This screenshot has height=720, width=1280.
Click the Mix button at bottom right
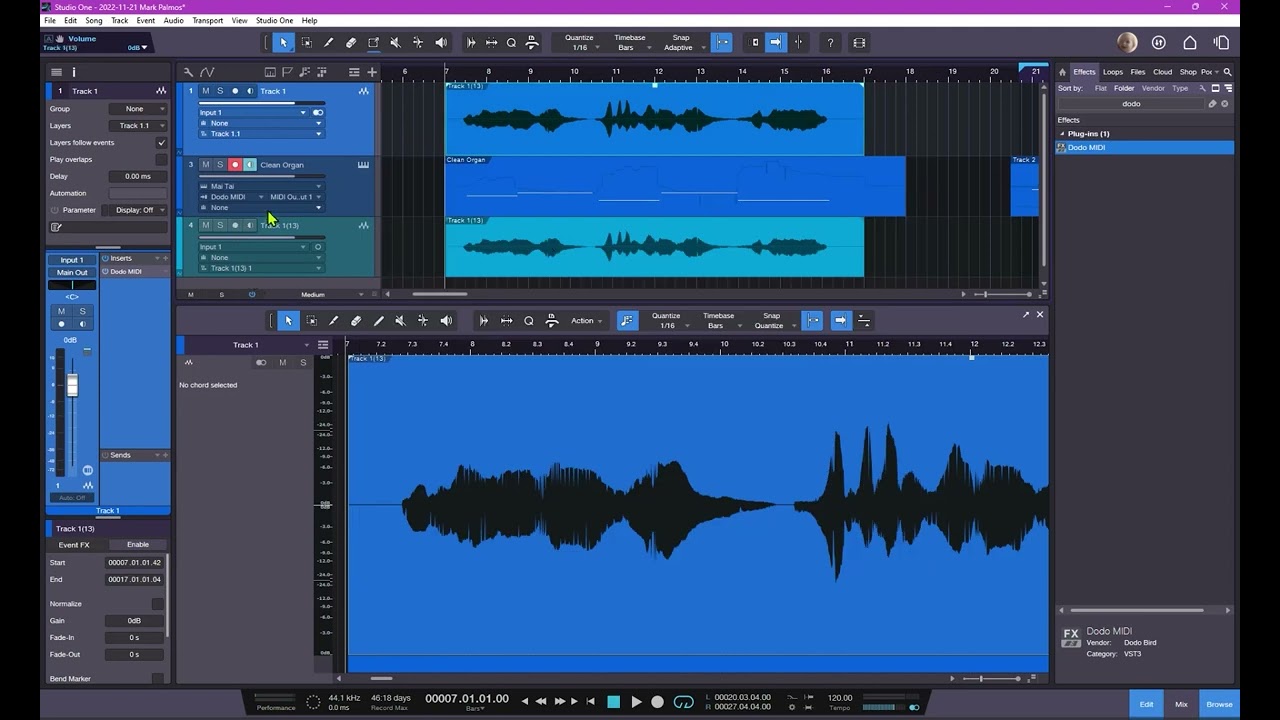[1181, 704]
